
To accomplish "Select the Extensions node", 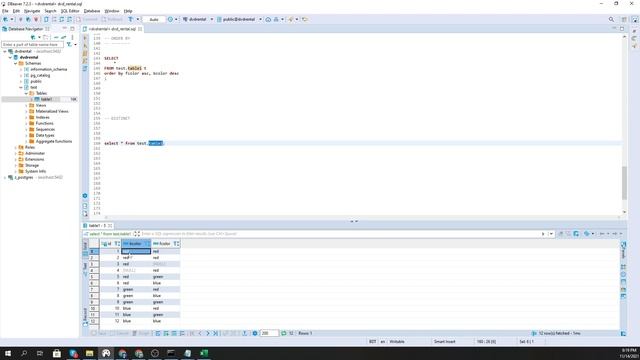I will pos(34,160).
